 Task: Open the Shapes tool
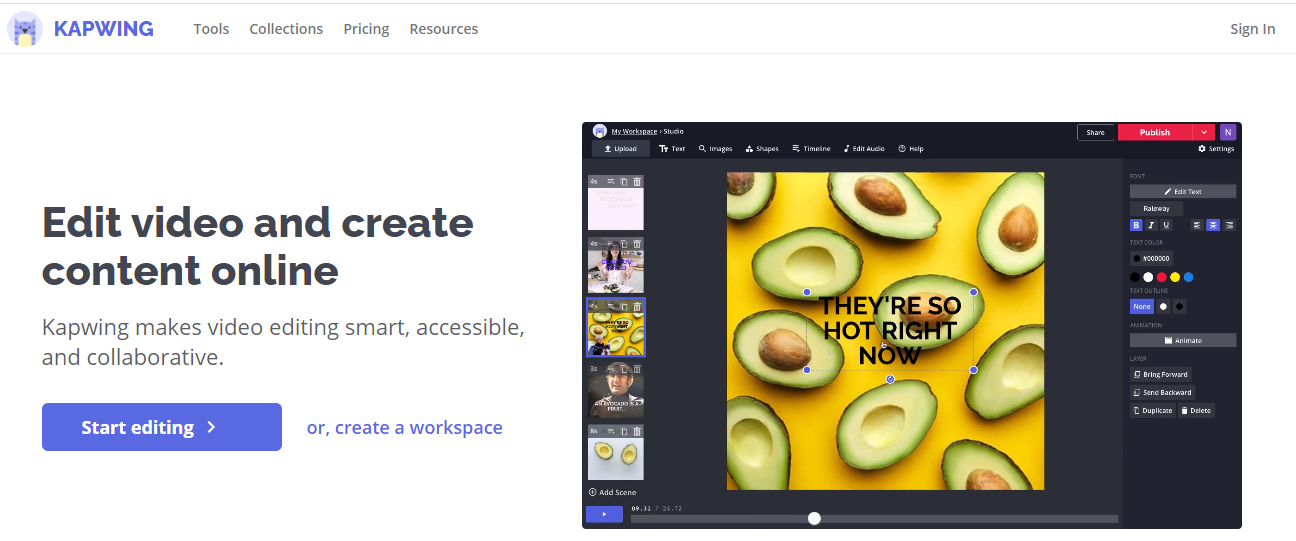pos(762,148)
